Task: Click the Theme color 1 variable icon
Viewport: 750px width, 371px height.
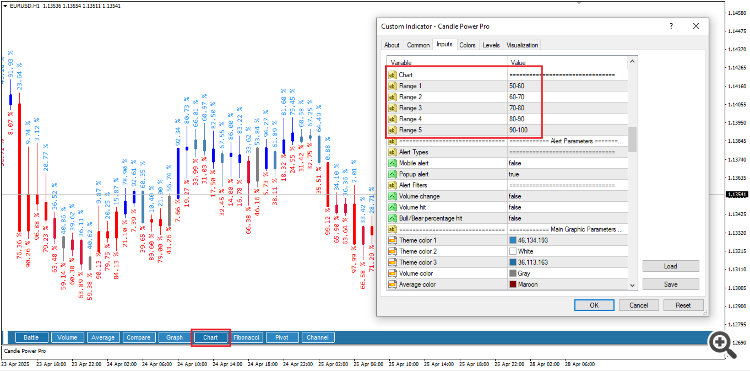Action: point(392,240)
